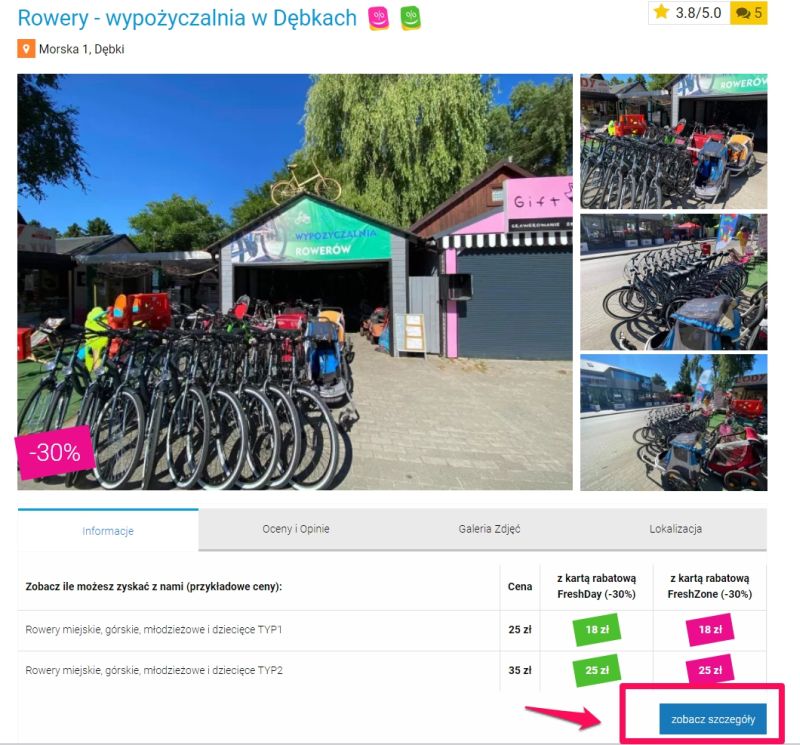The height and width of the screenshot is (745, 800).
Task: Open the top right gallery thumbnail
Action: (x=673, y=140)
